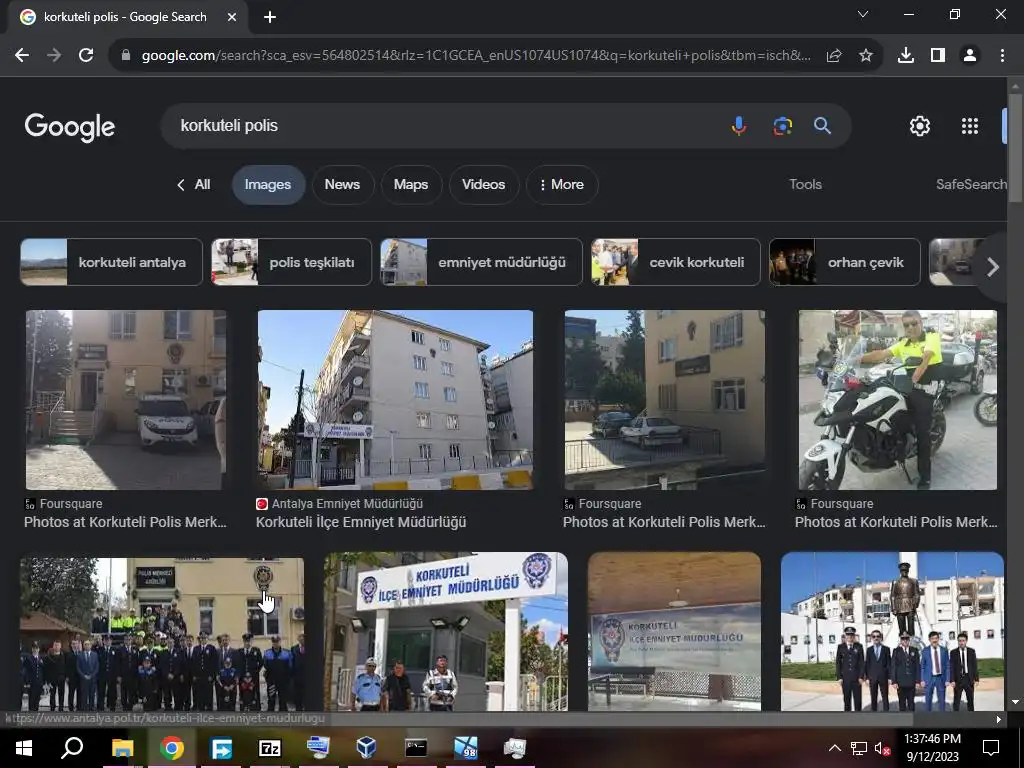Filter by cevik korkuteli chip

(676, 262)
